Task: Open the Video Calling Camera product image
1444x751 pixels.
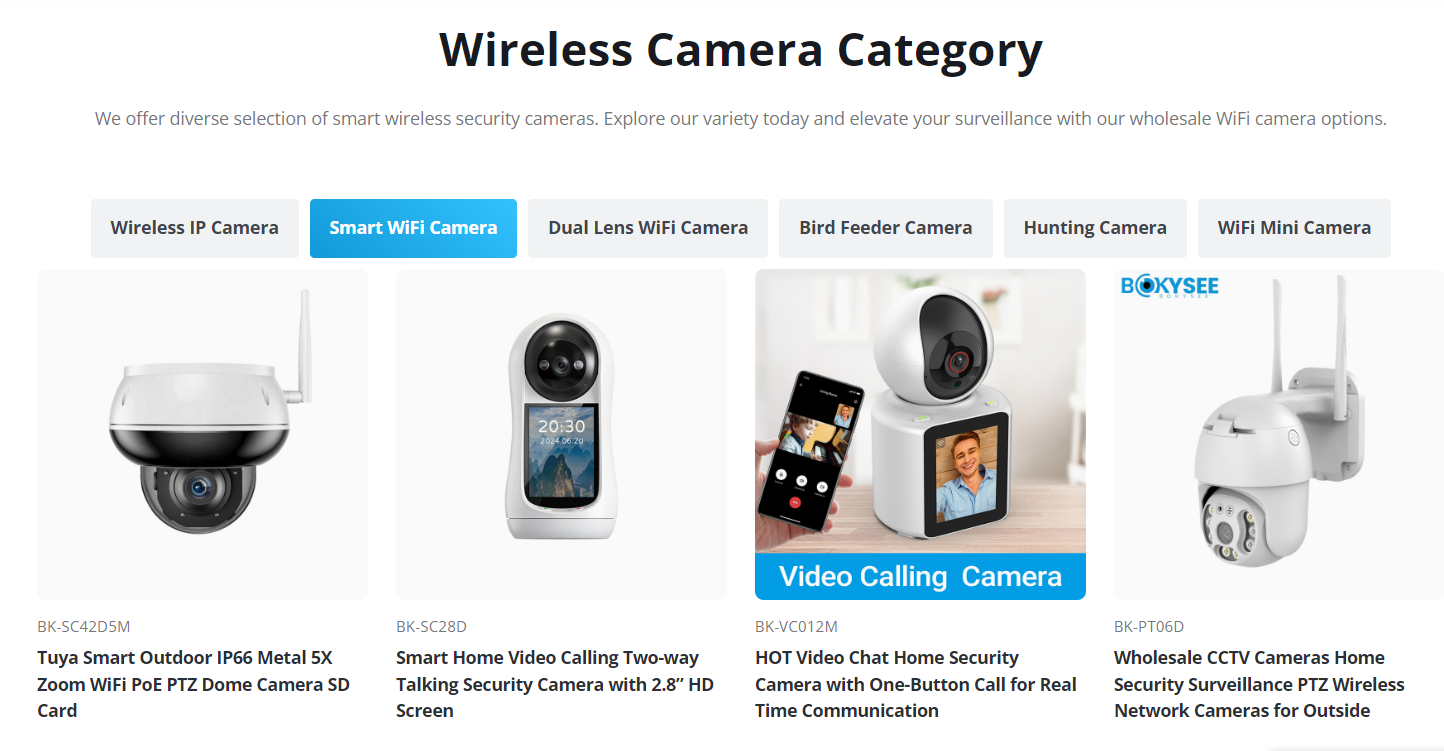Action: 920,434
